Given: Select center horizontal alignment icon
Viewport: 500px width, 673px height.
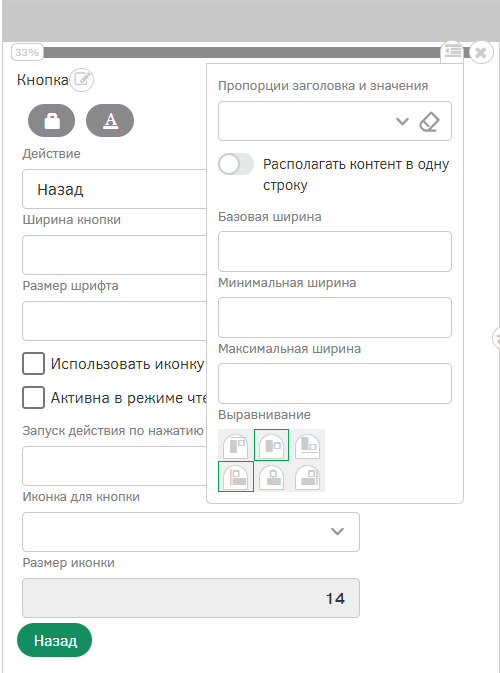Looking at the screenshot, I should (272, 477).
